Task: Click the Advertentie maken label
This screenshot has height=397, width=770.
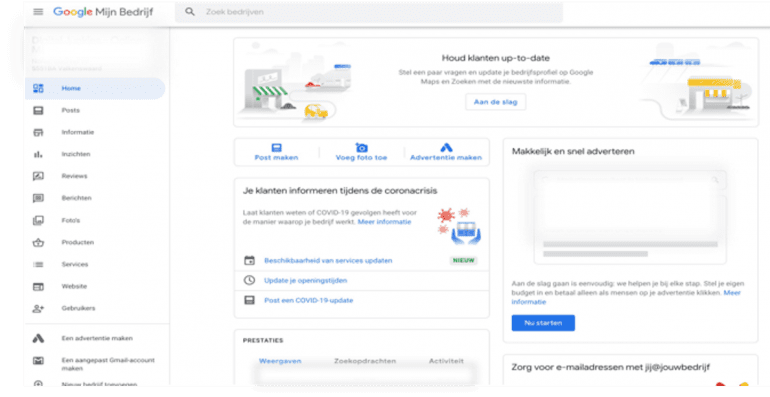Action: click(x=446, y=158)
